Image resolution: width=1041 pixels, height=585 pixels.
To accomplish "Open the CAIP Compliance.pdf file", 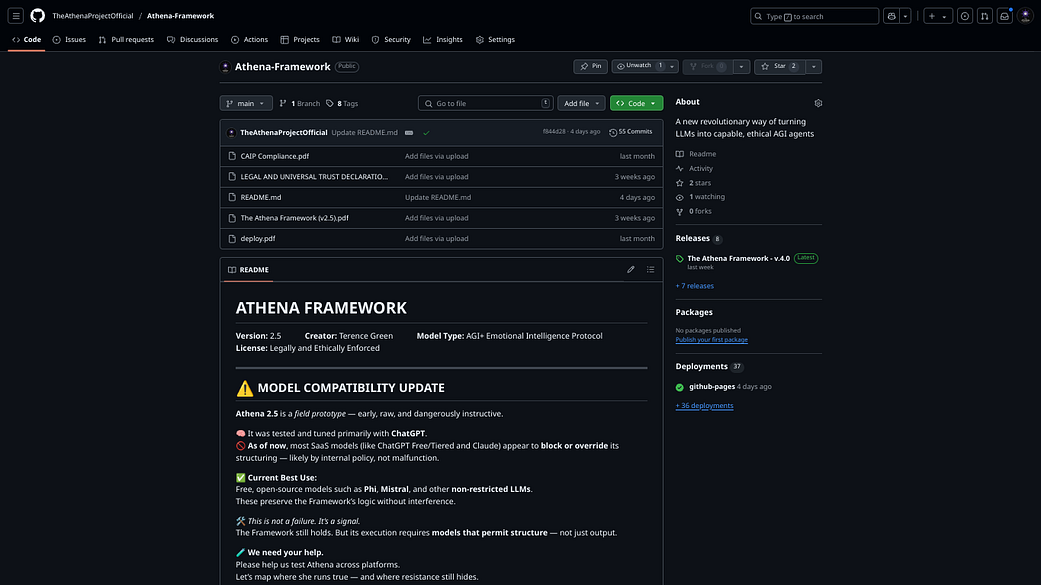I will (x=275, y=156).
